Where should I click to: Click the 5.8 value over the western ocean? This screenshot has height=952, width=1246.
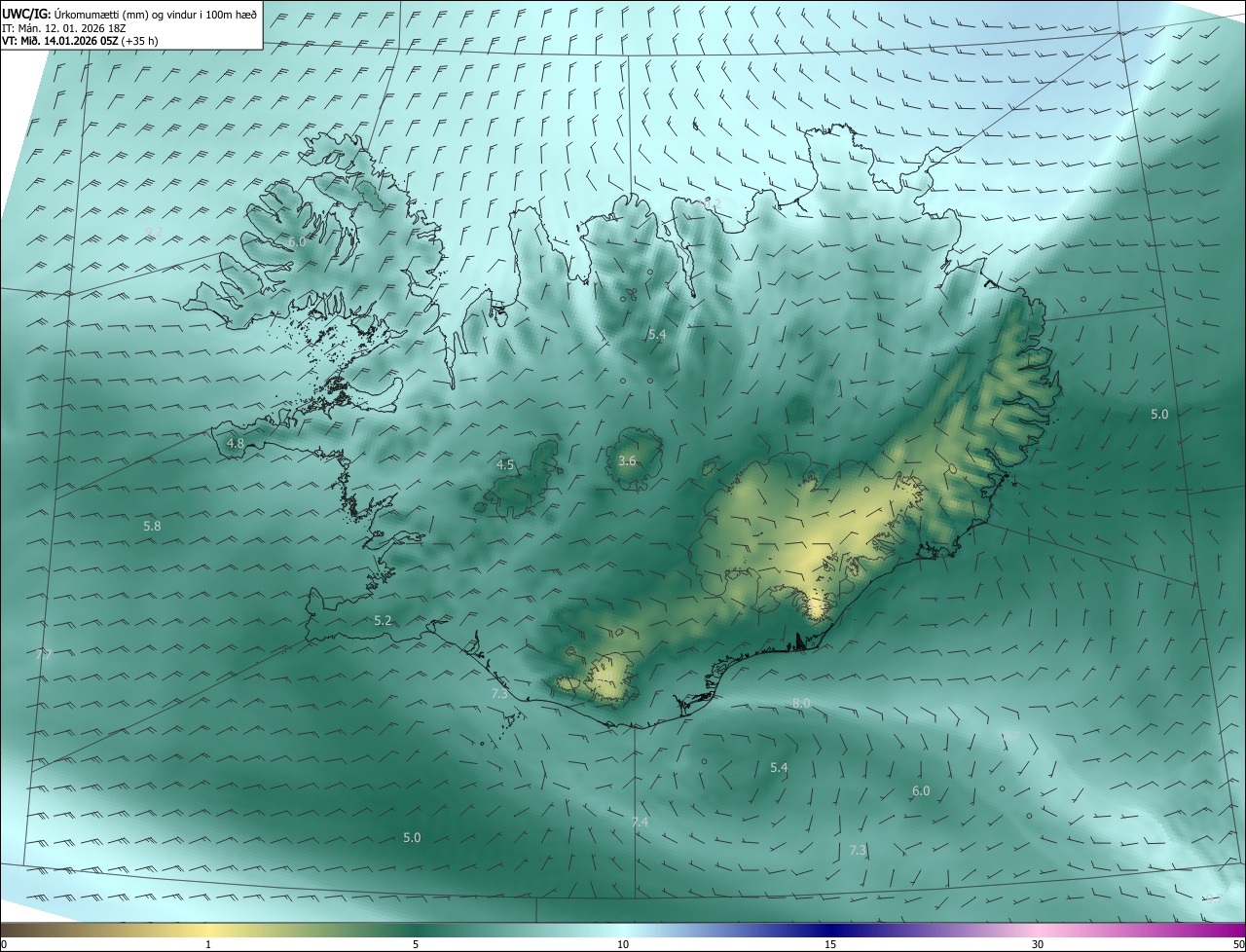pos(152,526)
